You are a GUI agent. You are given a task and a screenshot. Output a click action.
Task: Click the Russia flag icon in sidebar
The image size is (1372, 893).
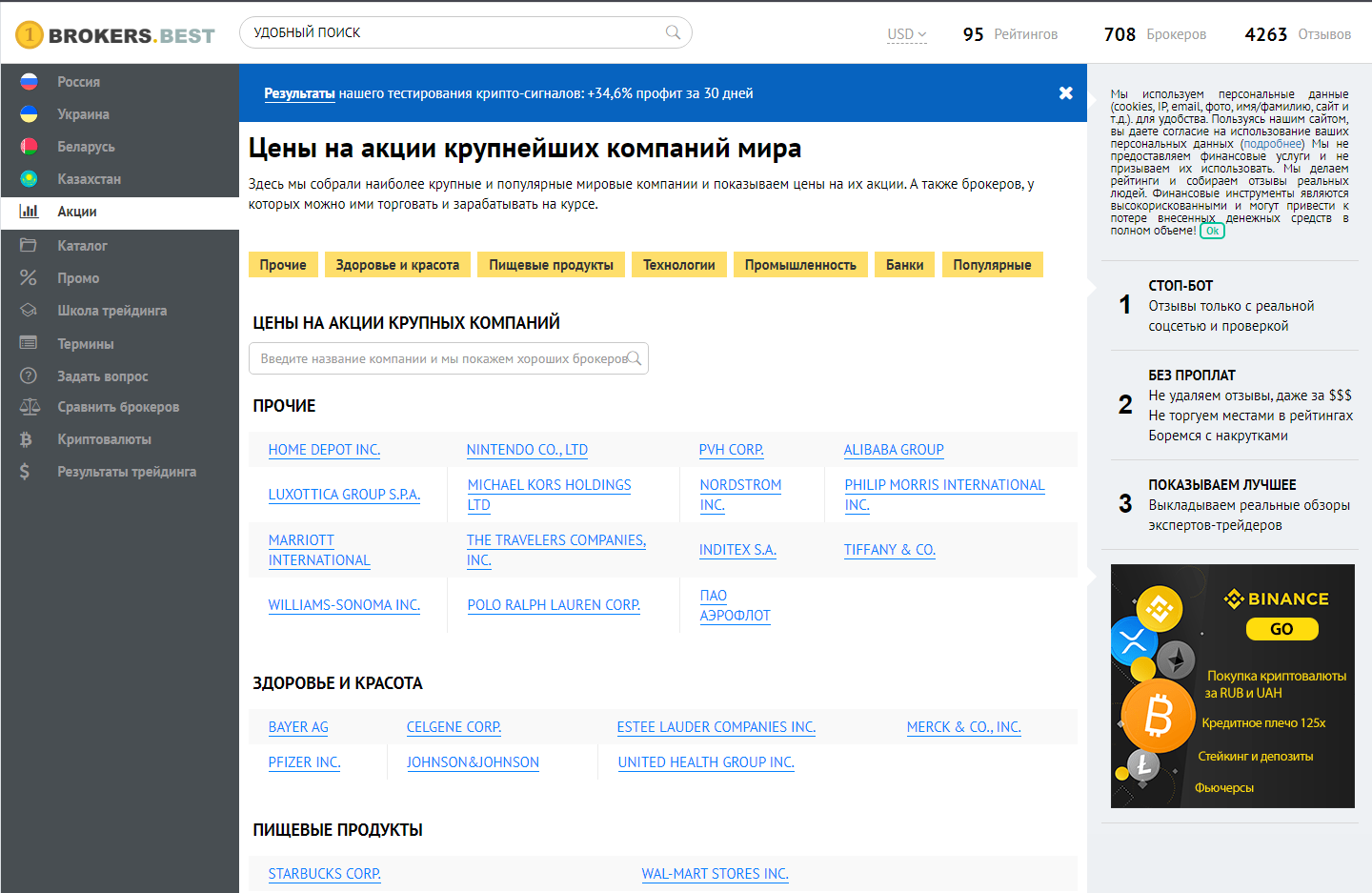[x=29, y=82]
